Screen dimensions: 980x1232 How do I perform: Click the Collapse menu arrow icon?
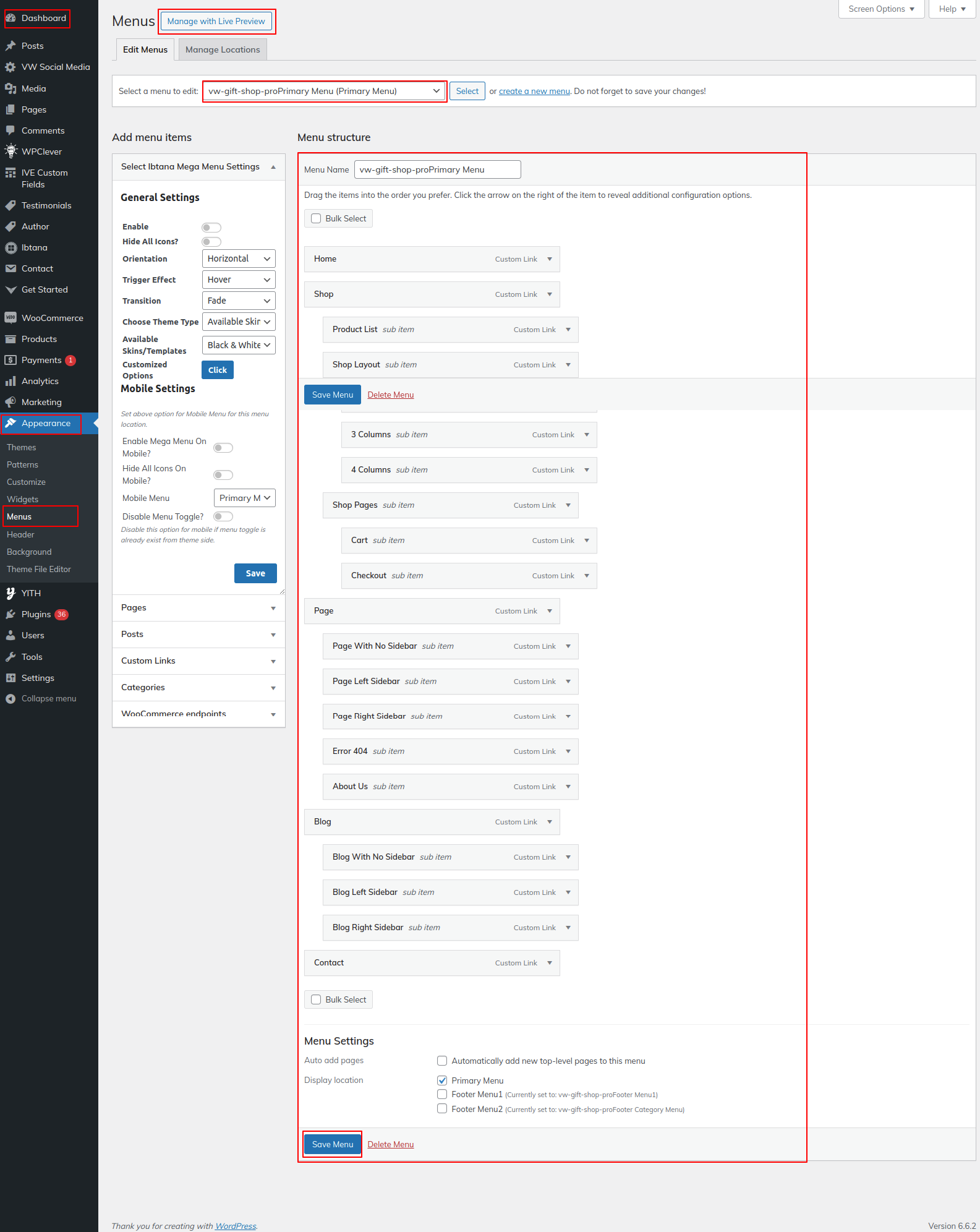(11, 699)
